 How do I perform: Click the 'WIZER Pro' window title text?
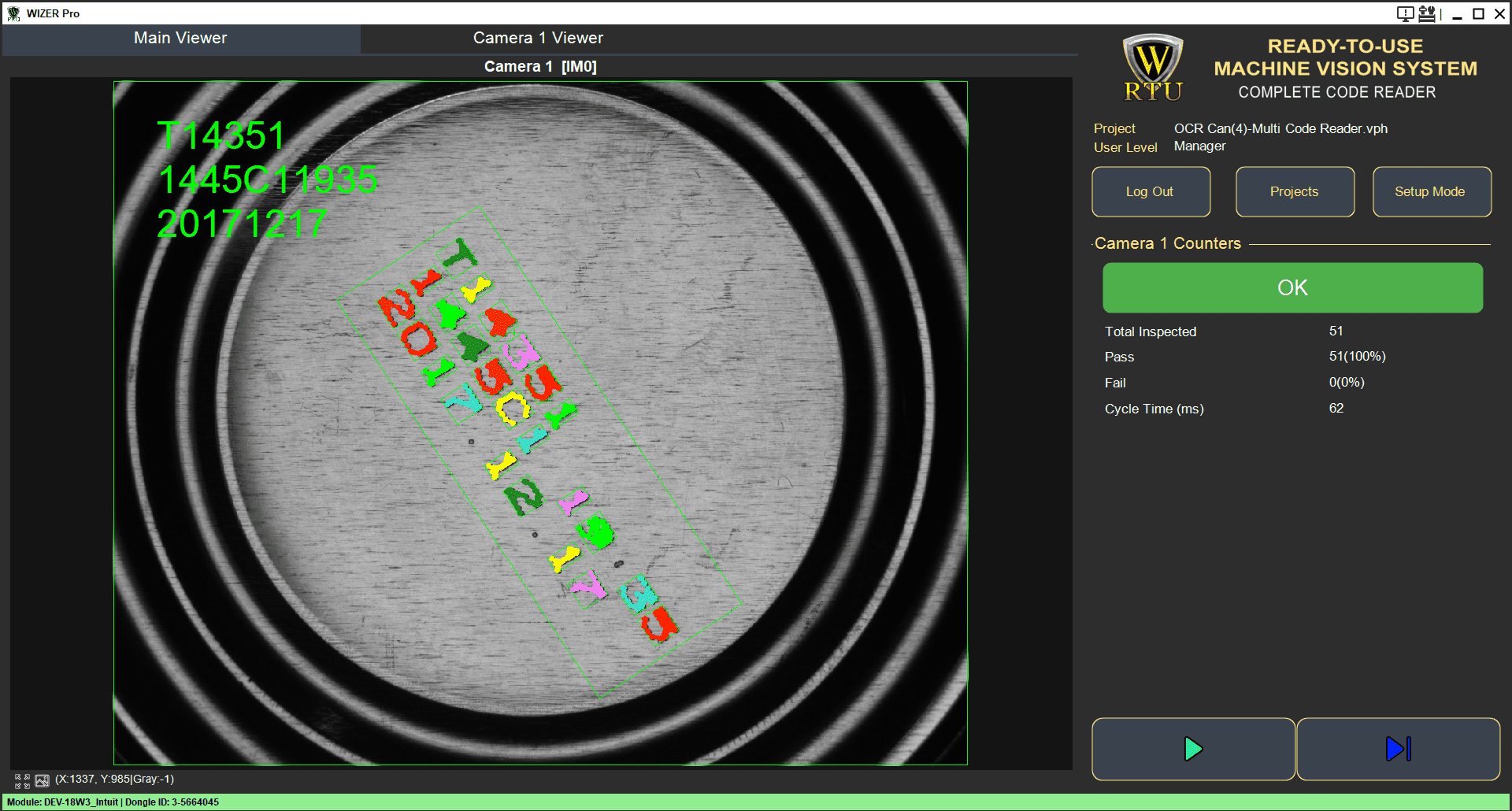[53, 13]
